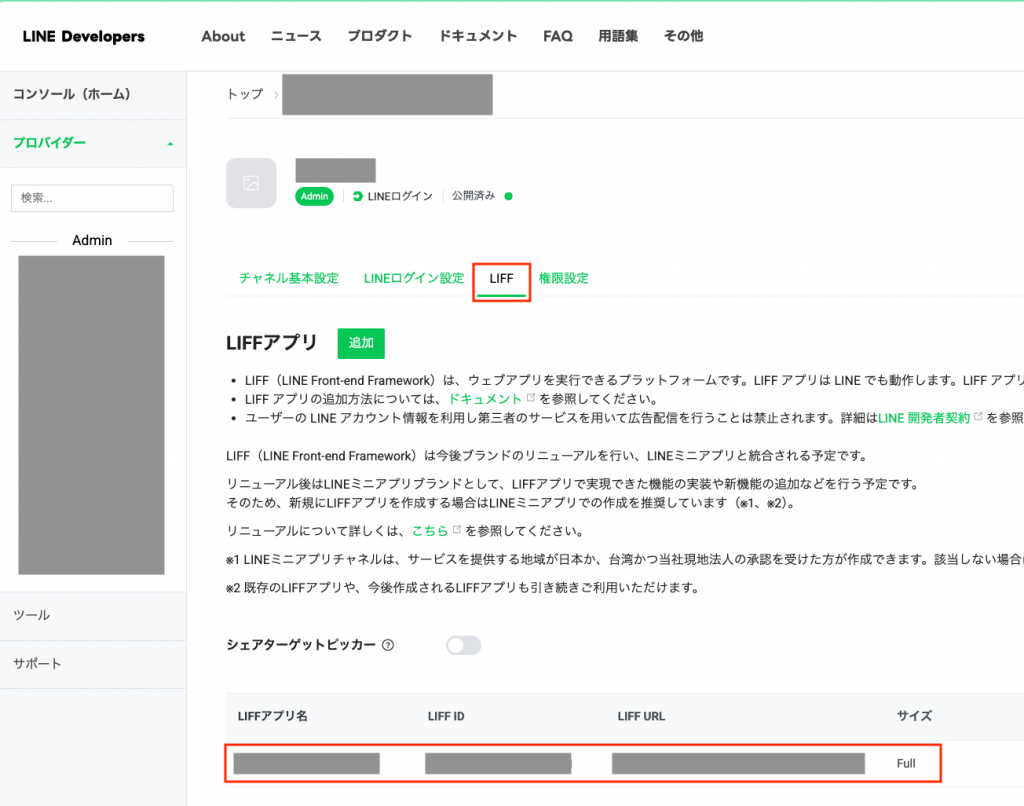
Task: Click the トップ breadcrumb link
Action: [245, 94]
